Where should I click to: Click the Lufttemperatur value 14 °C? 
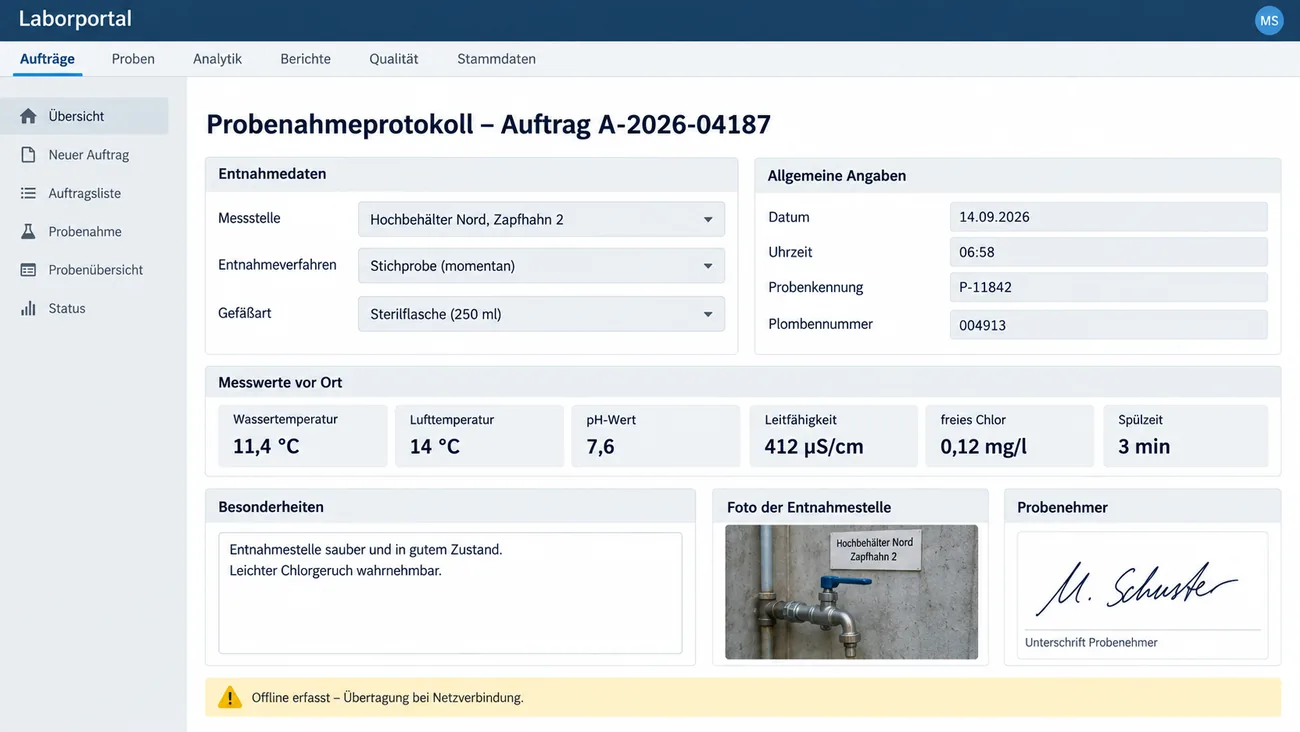pyautogui.click(x=435, y=446)
